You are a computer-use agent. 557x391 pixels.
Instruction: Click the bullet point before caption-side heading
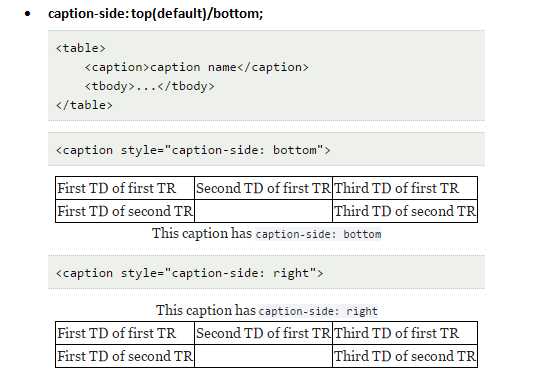(28, 14)
